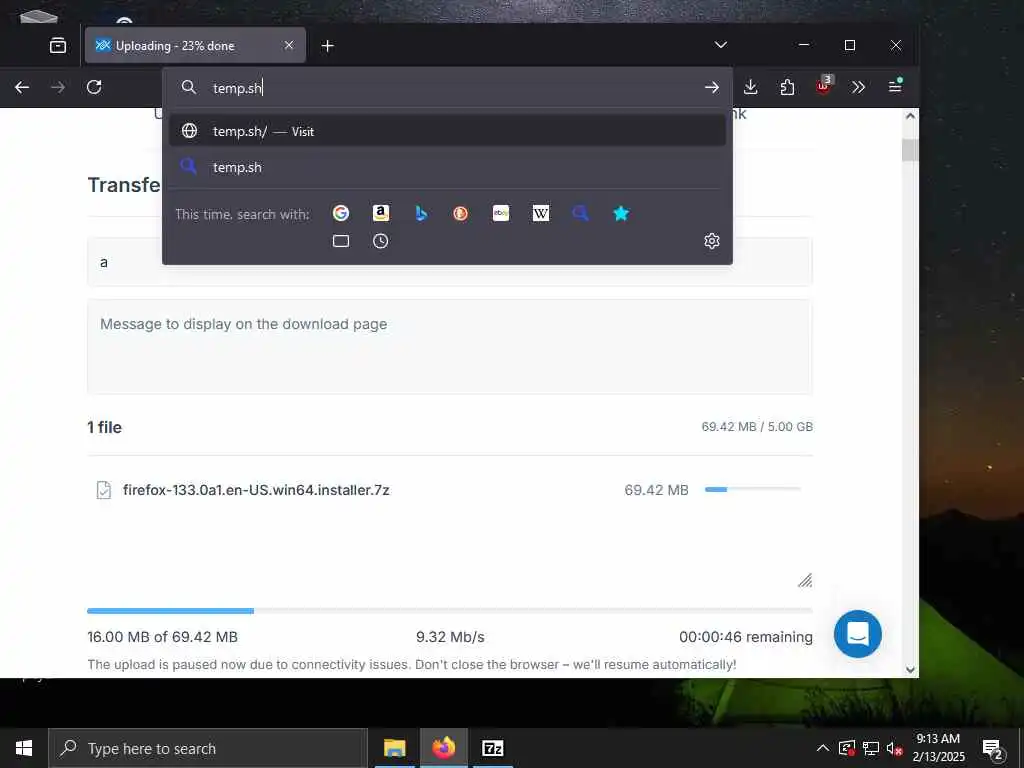Image resolution: width=1024 pixels, height=768 pixels.
Task: Open 7-Zip from the taskbar
Action: pyautogui.click(x=492, y=748)
